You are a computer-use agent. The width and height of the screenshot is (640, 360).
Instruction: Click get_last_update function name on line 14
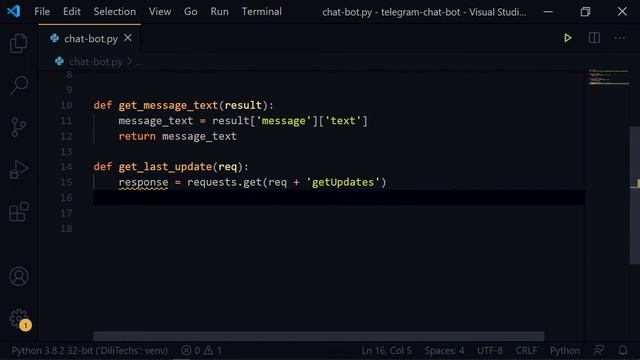click(x=165, y=167)
